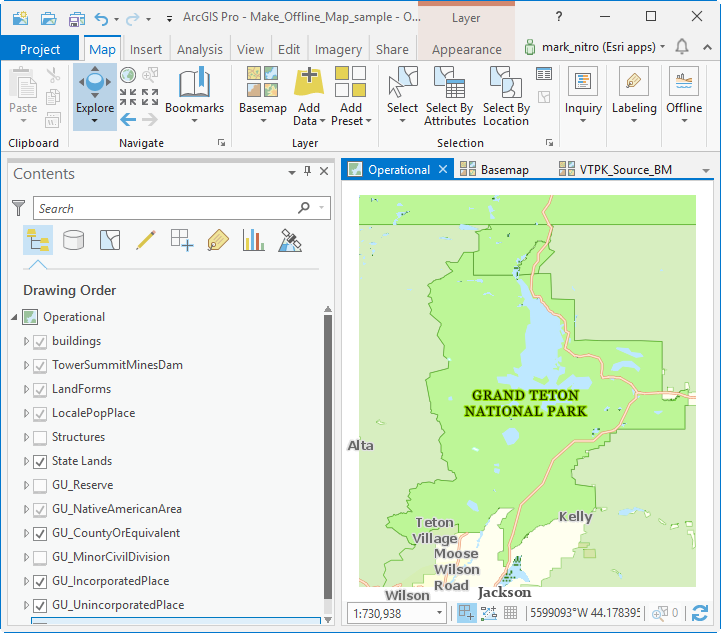List layers by charts
Viewport: 721px width, 633px height.
coord(254,240)
